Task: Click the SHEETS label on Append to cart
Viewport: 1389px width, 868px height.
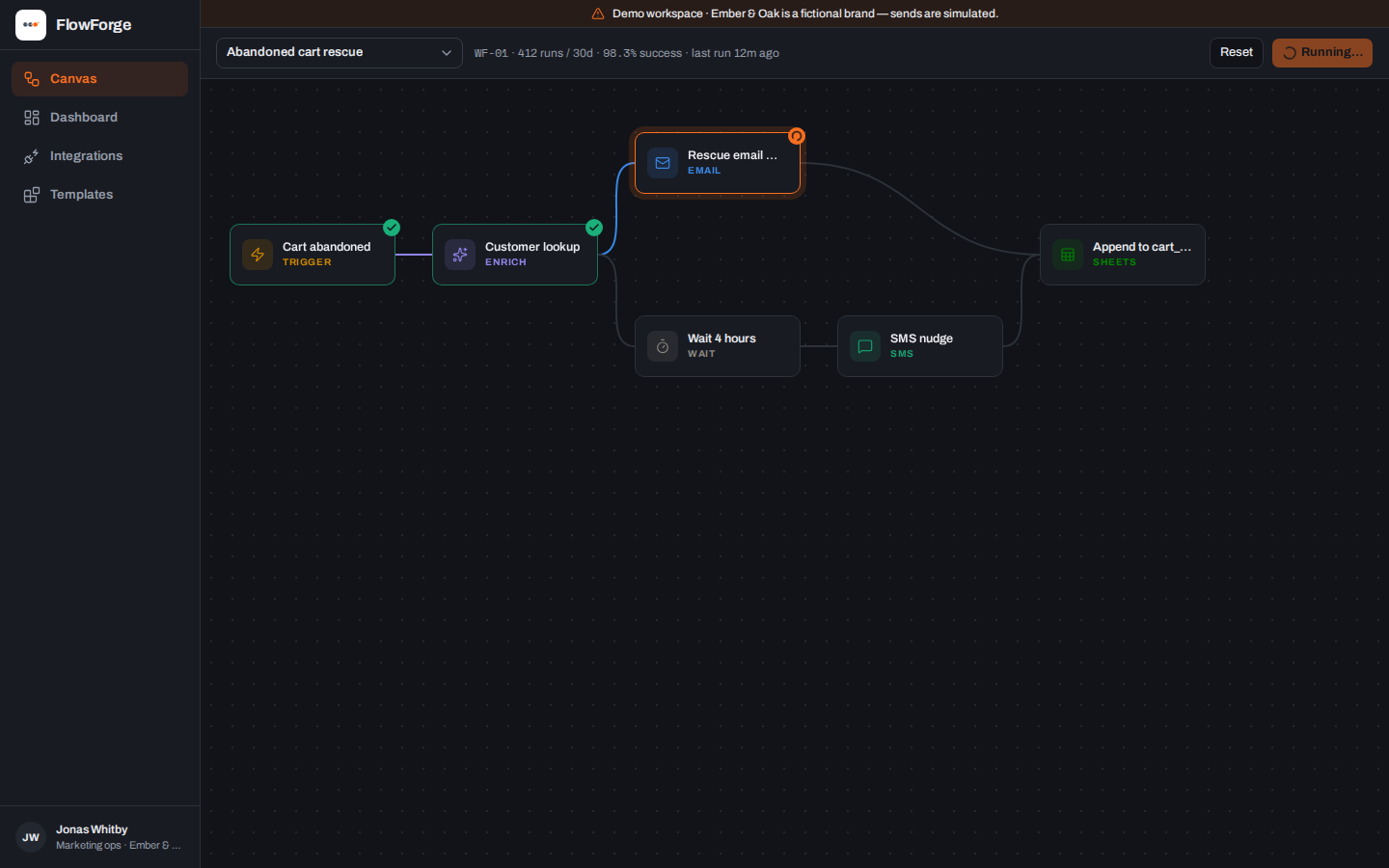Action: pos(1114,262)
